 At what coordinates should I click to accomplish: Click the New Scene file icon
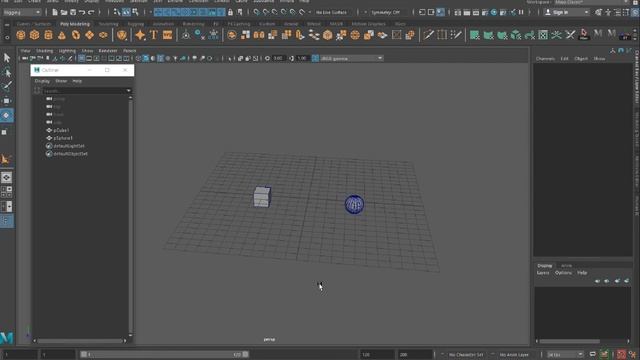click(55, 12)
